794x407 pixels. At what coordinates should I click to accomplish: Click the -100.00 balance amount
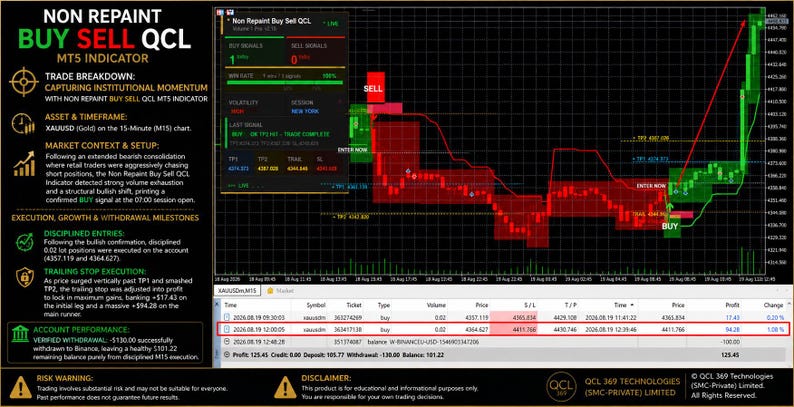731,342
